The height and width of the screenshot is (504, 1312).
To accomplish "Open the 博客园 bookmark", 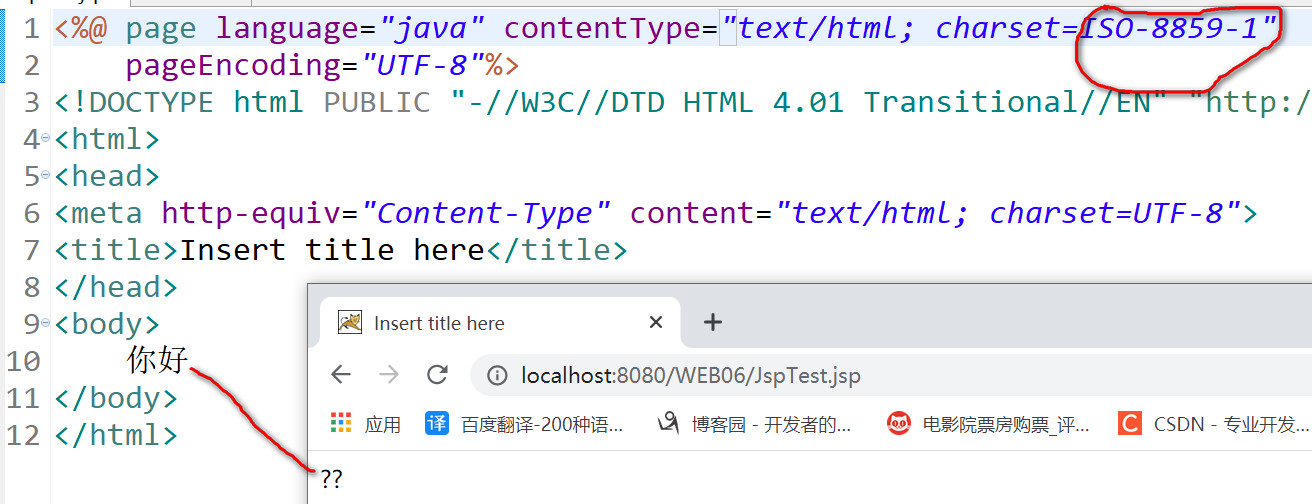I will pos(755,424).
